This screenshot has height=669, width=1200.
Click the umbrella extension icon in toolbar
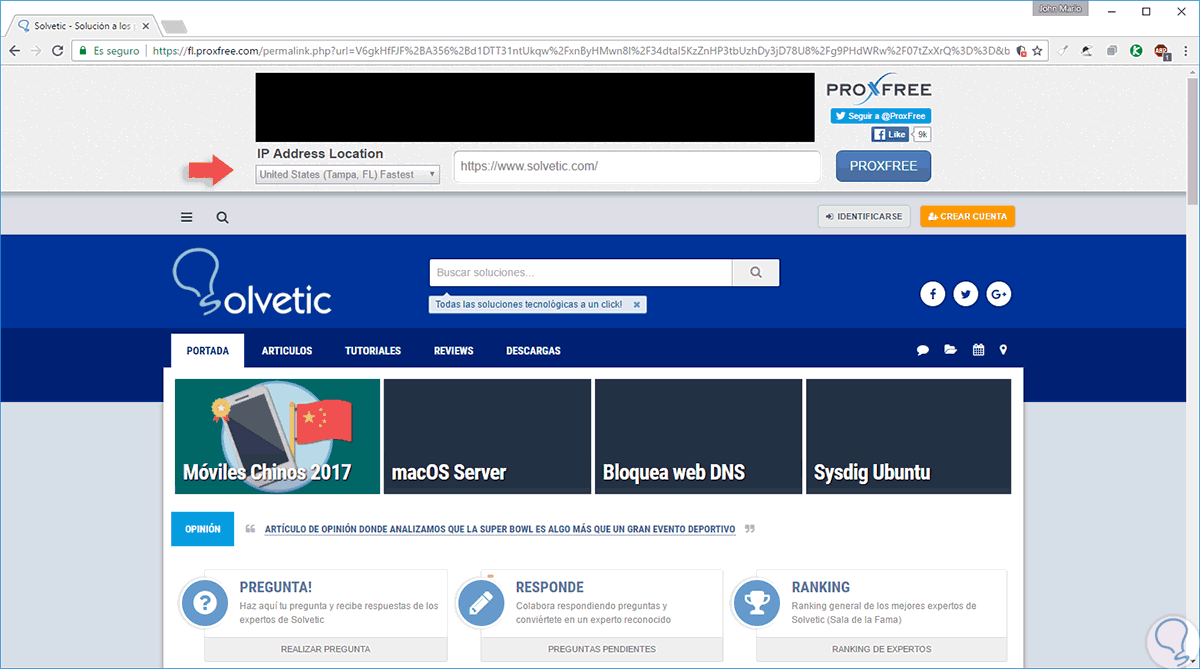click(x=1087, y=50)
